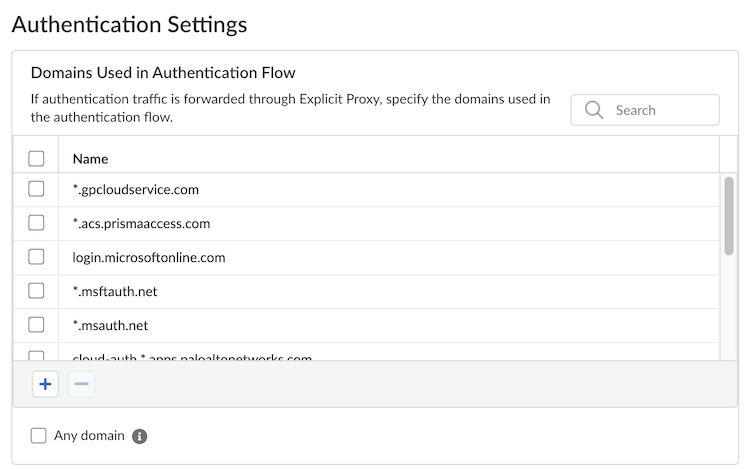
Task: Click the Any domain label text
Action: click(90, 436)
